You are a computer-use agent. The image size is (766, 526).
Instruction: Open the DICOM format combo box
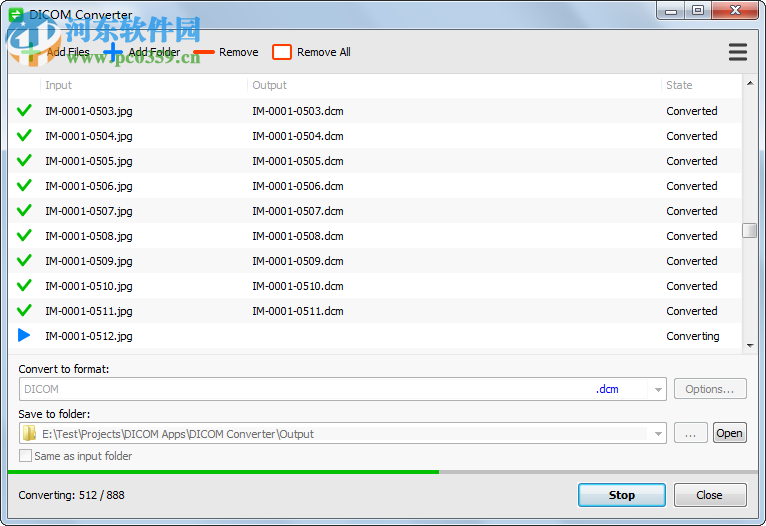[342, 389]
